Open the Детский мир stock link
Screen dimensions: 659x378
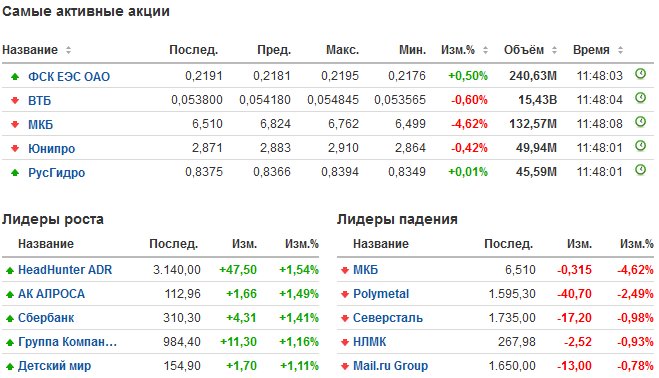[x=54, y=366]
